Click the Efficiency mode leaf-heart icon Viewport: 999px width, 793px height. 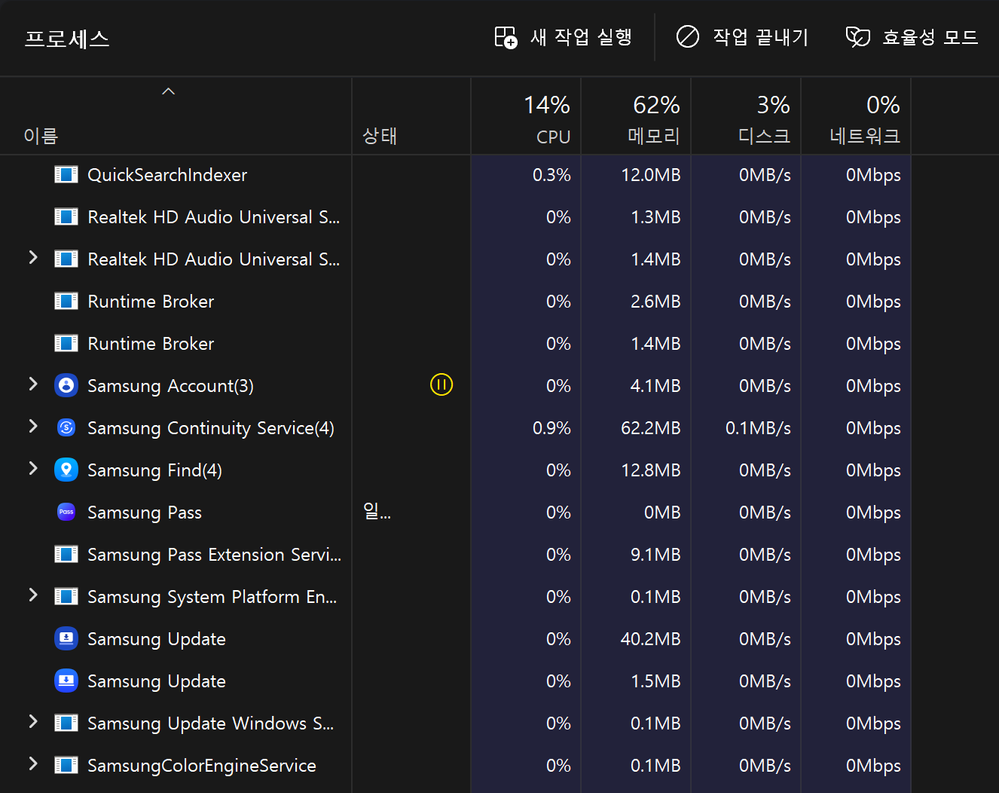[858, 37]
